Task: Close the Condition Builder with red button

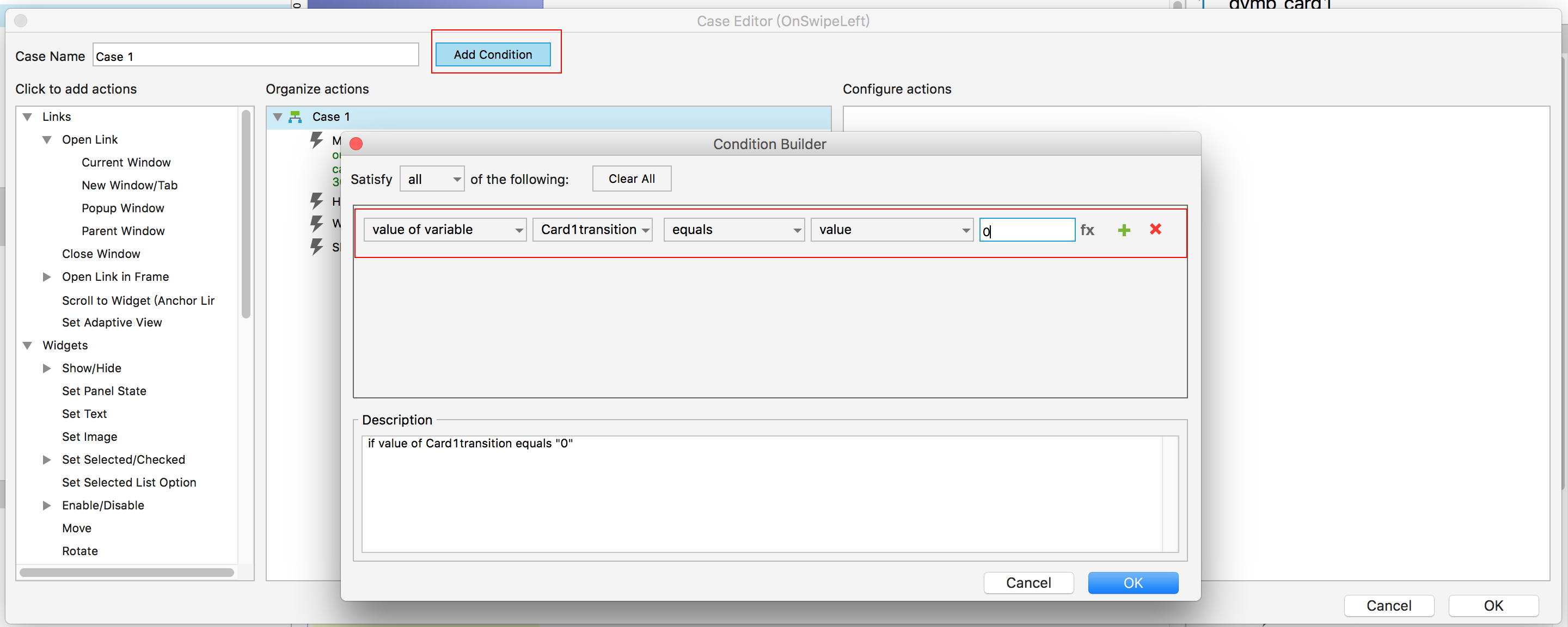Action: [x=357, y=144]
